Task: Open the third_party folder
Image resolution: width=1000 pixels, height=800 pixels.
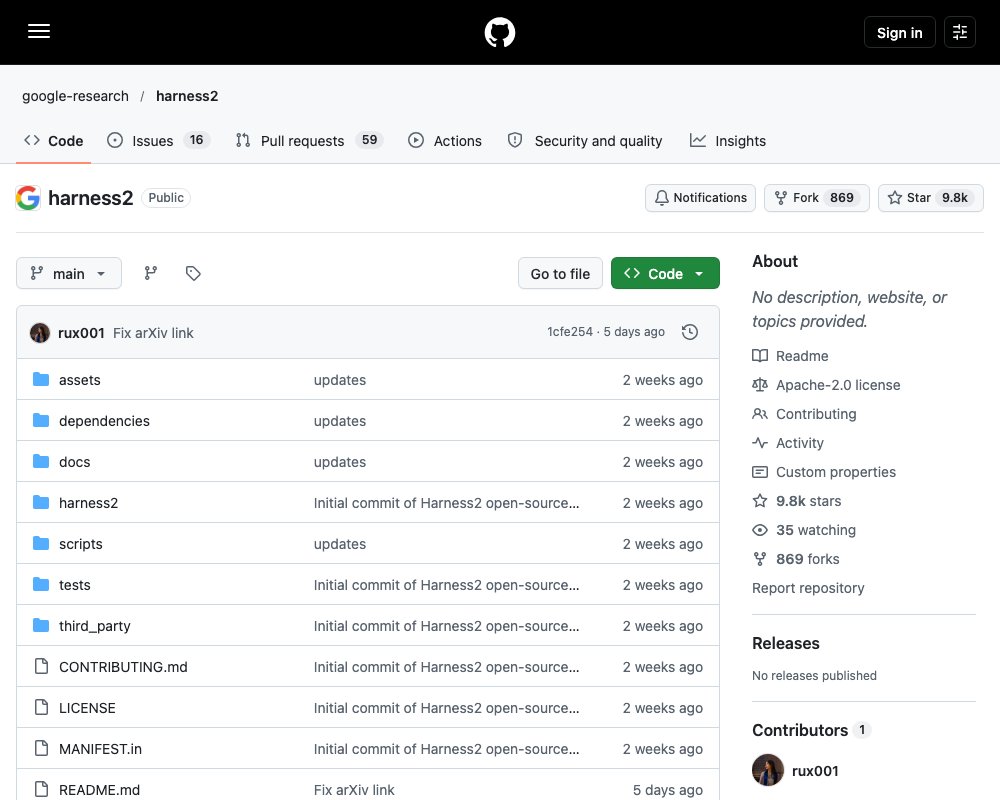Action: coord(95,626)
